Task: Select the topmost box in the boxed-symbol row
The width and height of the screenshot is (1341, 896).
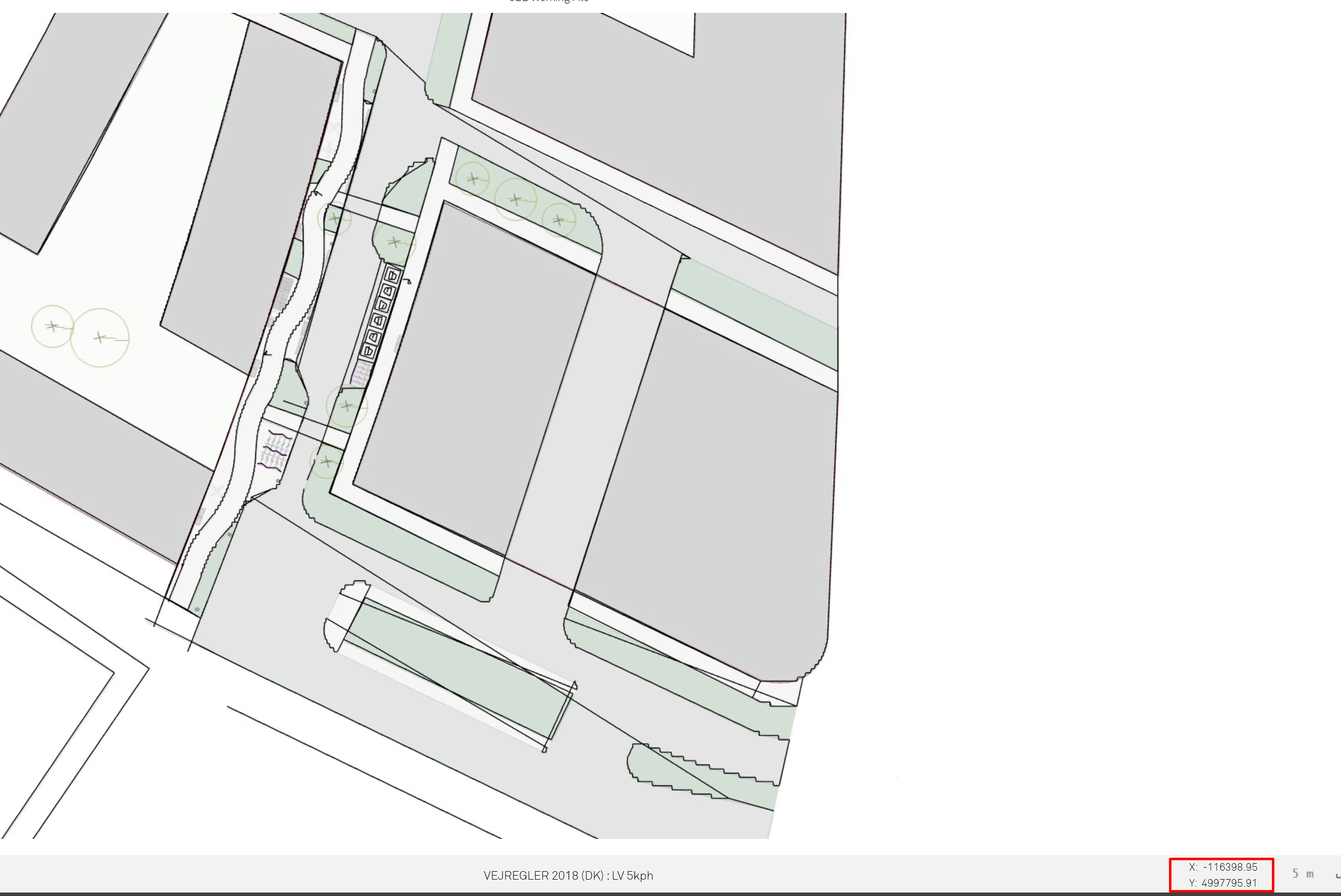Action: (393, 276)
